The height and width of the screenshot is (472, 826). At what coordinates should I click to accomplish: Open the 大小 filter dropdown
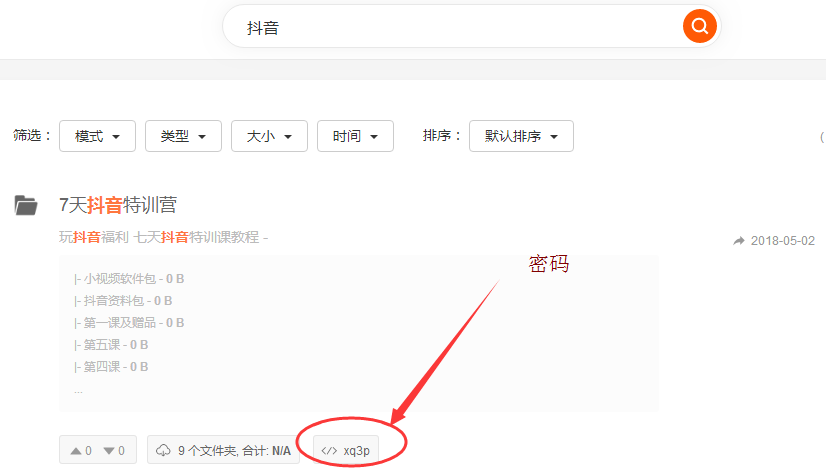tap(269, 136)
